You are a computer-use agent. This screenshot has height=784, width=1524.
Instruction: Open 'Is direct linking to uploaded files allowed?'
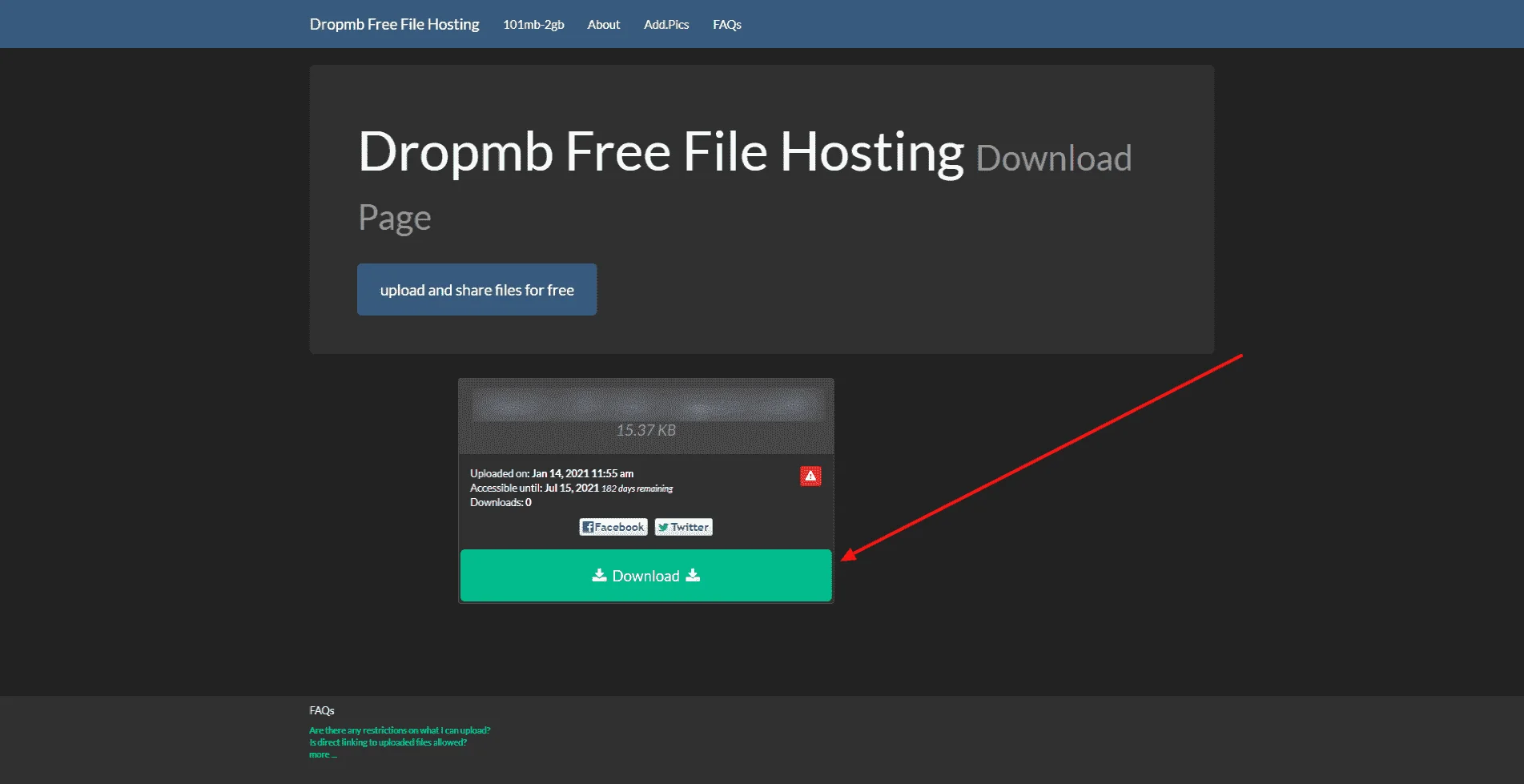click(388, 742)
